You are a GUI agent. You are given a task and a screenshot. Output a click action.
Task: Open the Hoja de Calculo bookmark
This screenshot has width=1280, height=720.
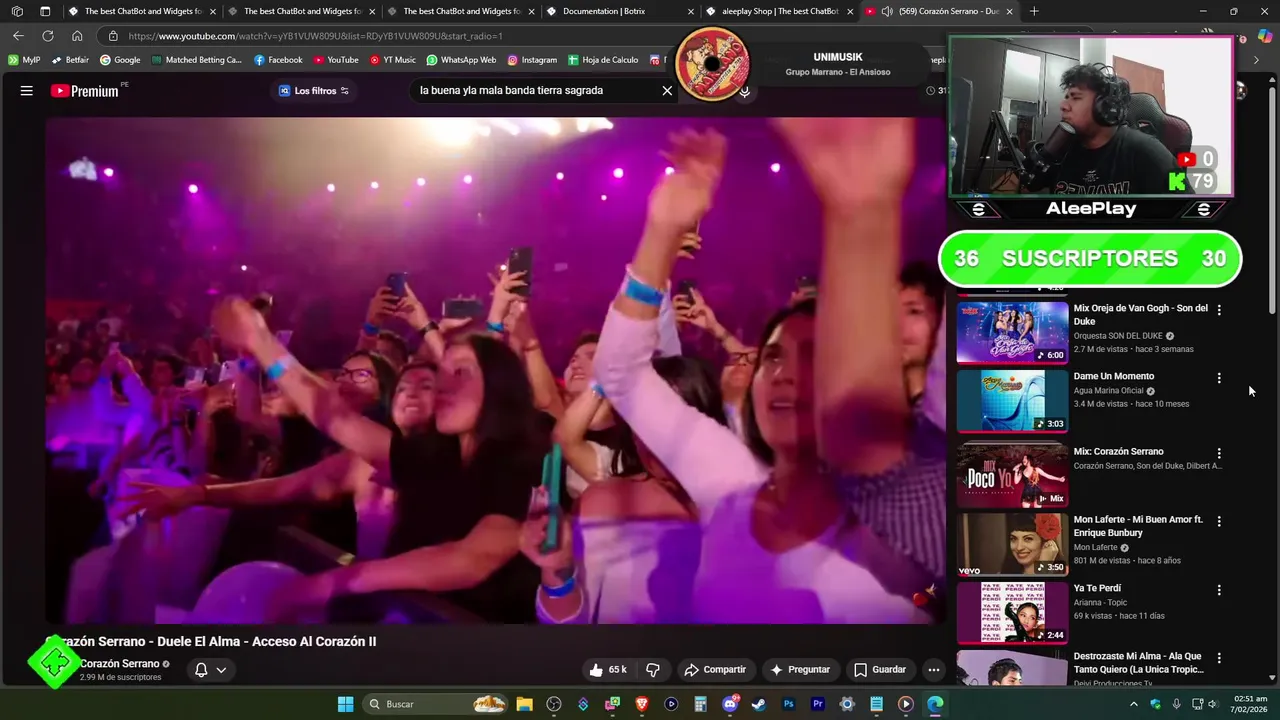click(603, 60)
